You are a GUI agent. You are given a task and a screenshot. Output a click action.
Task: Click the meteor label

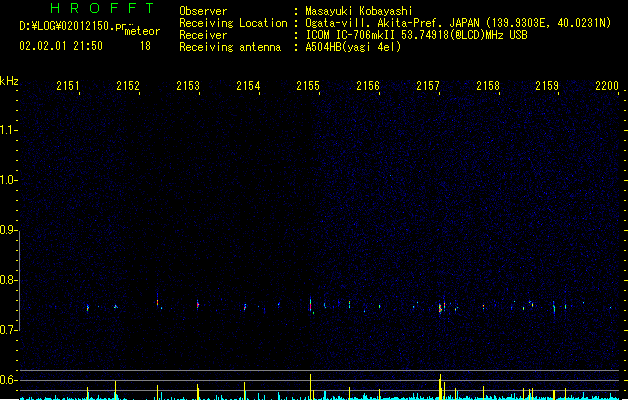(142, 31)
